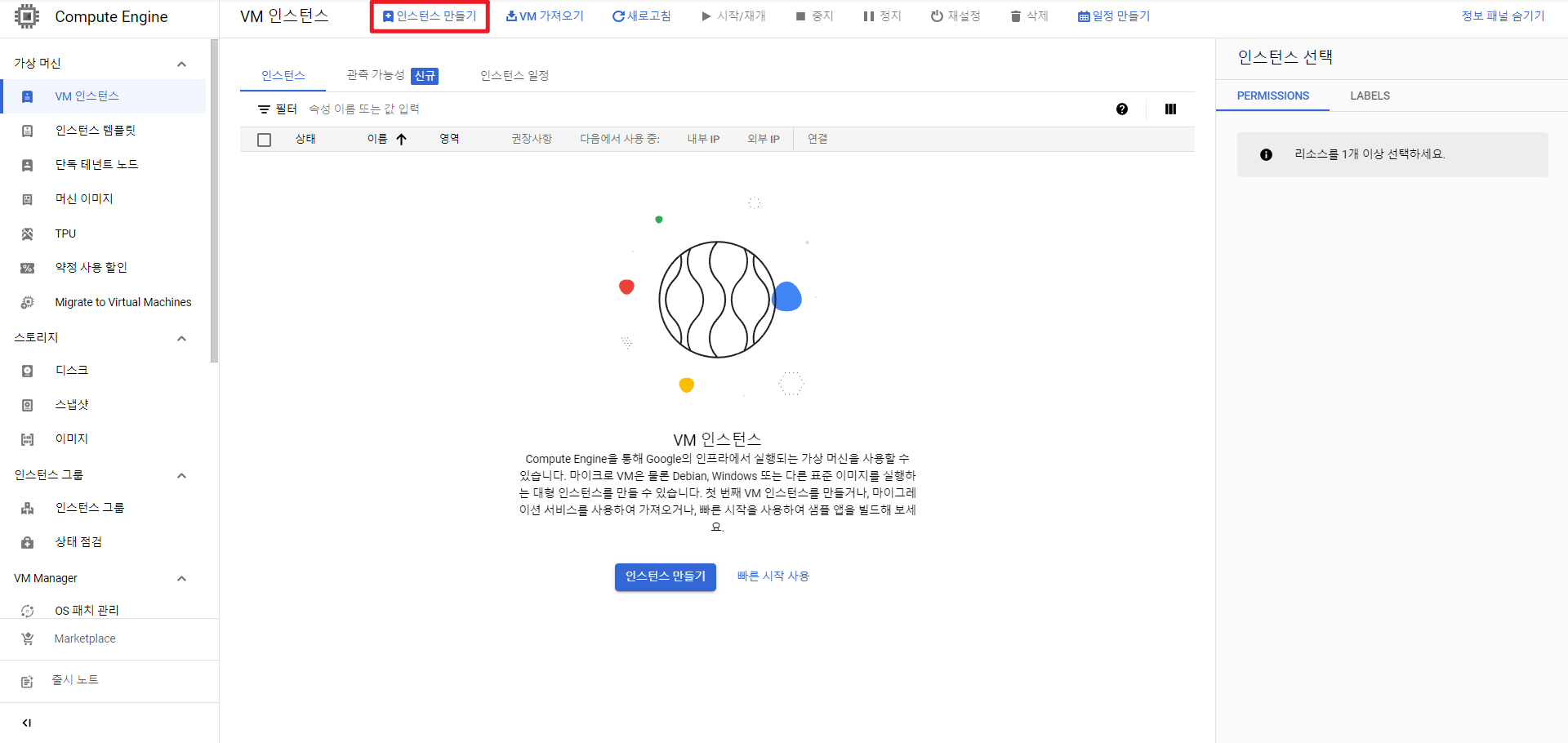
Task: Click 시작/재개 in the toolbar
Action: 733,16
